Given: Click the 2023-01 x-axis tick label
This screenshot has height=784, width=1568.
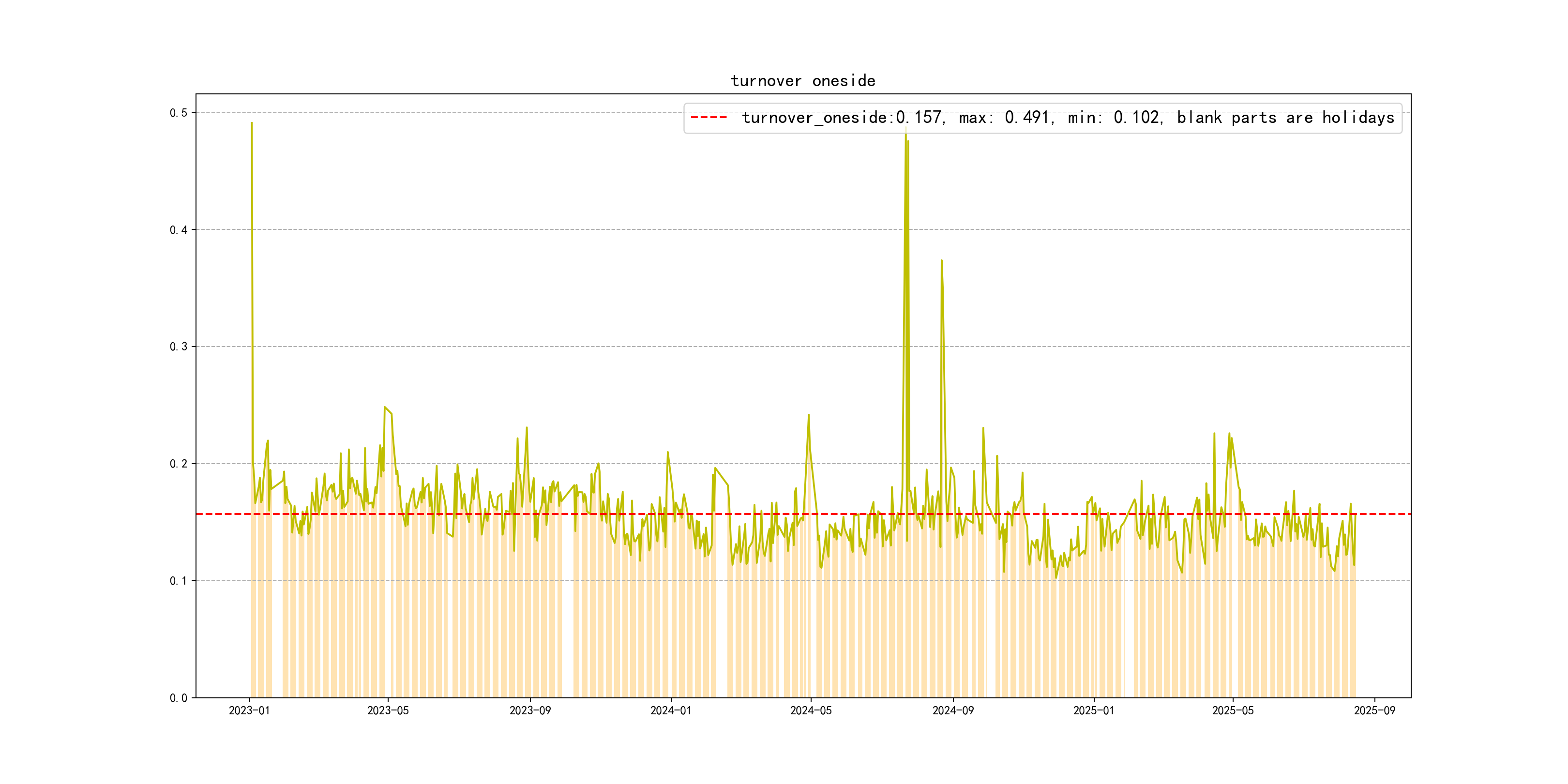Looking at the screenshot, I should (249, 710).
